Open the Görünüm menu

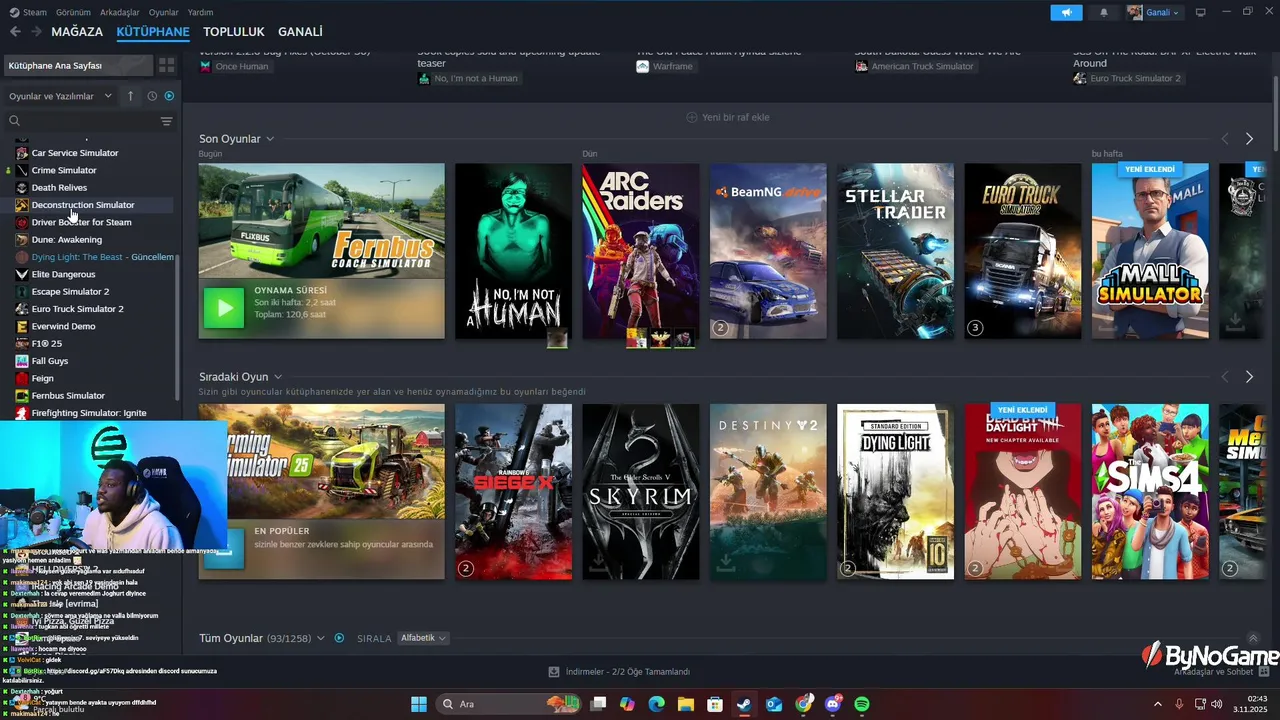pyautogui.click(x=73, y=12)
